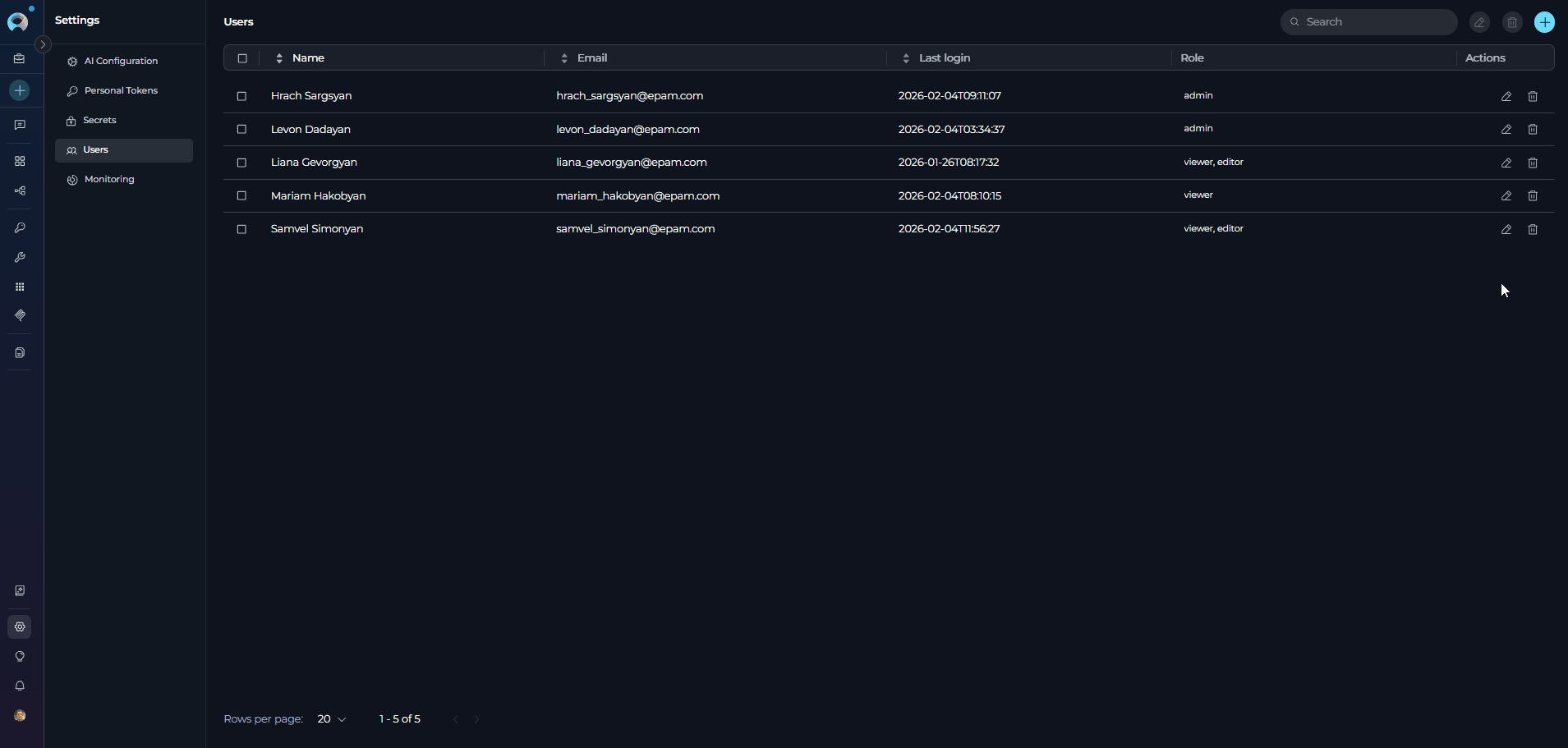This screenshot has height=748, width=1568.
Task: Click edit icon for Hrach Sargsyan
Action: click(x=1506, y=96)
